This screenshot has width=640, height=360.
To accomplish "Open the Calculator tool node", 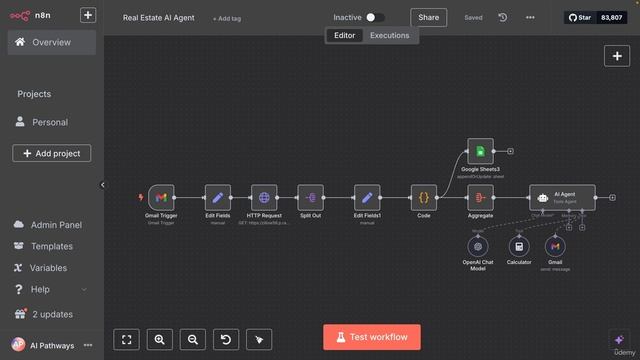I will tap(519, 247).
